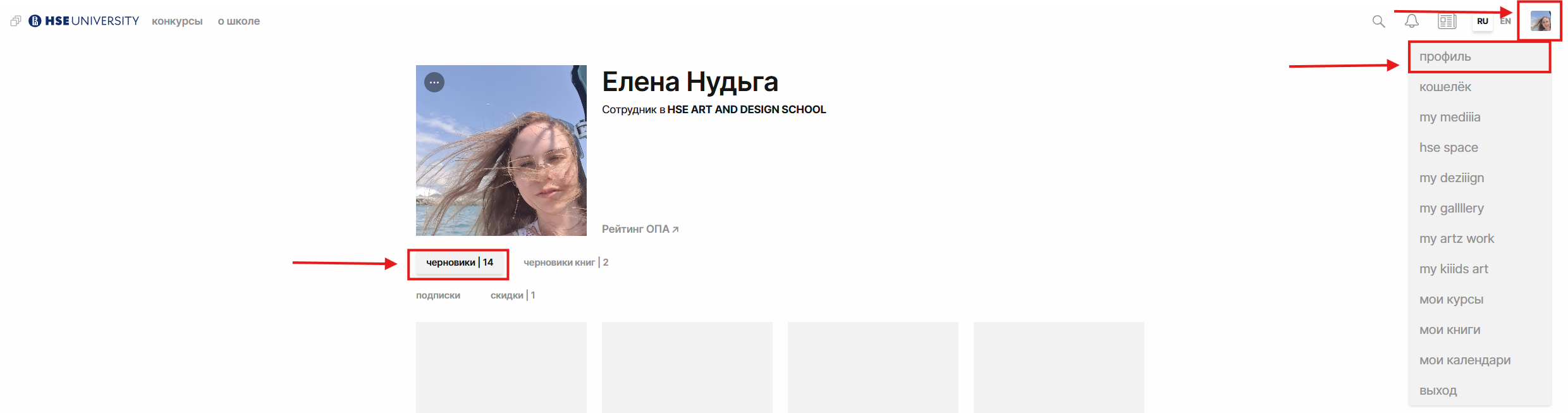Open the скидки tab
Screen dimensions: 1568x413
[513, 295]
